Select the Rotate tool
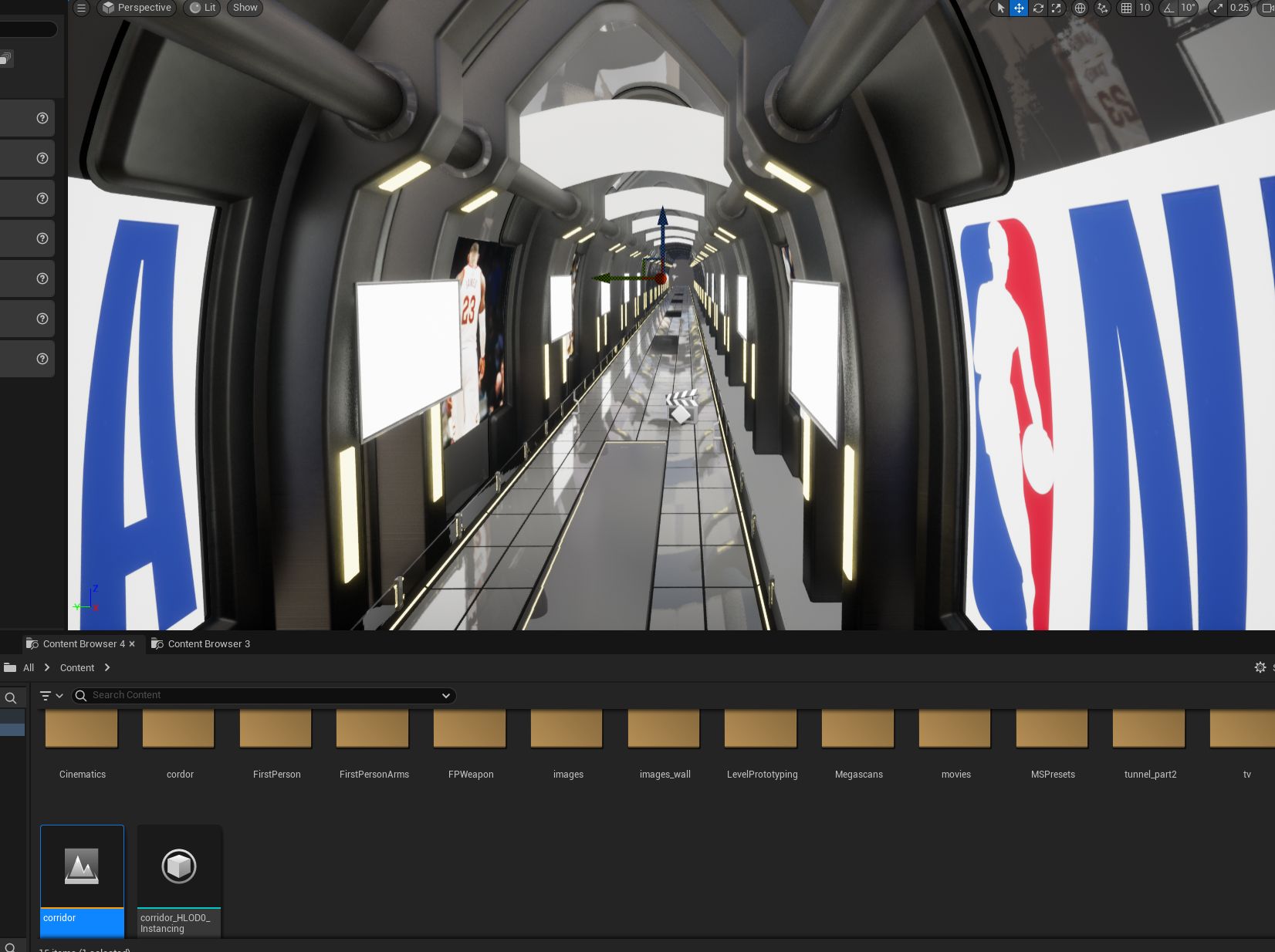This screenshot has height=952, width=1275. pyautogui.click(x=1038, y=8)
